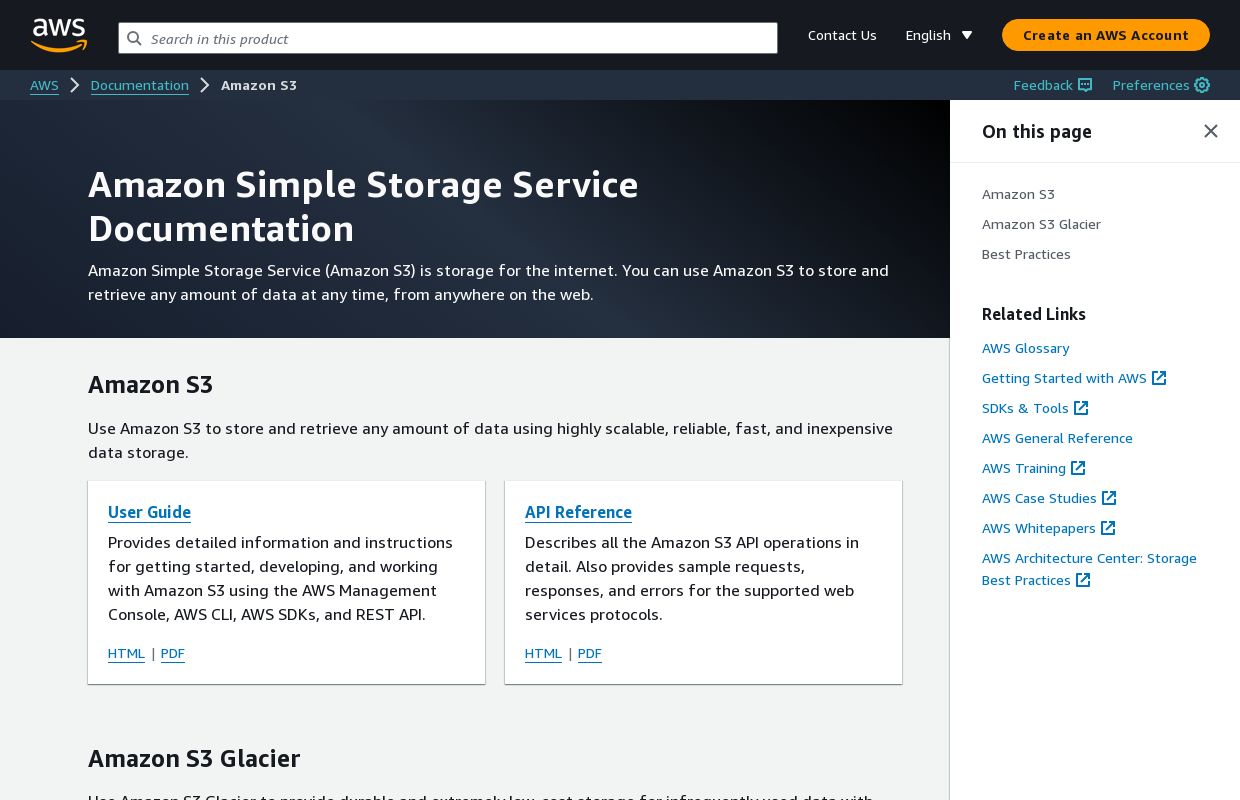
Task: Open SDKs & Tools link
Action: 1025,408
